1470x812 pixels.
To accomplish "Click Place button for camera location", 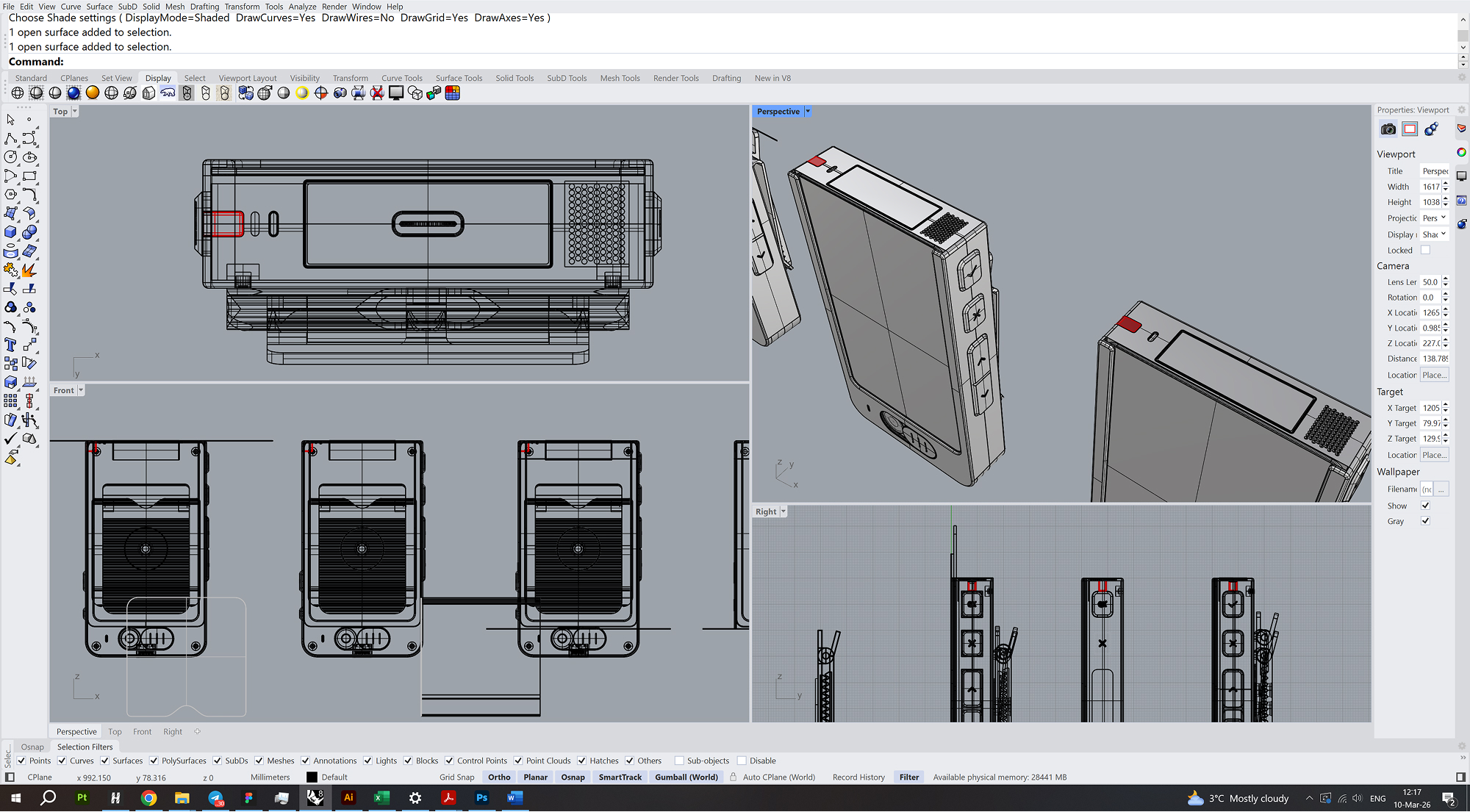I will click(1433, 375).
